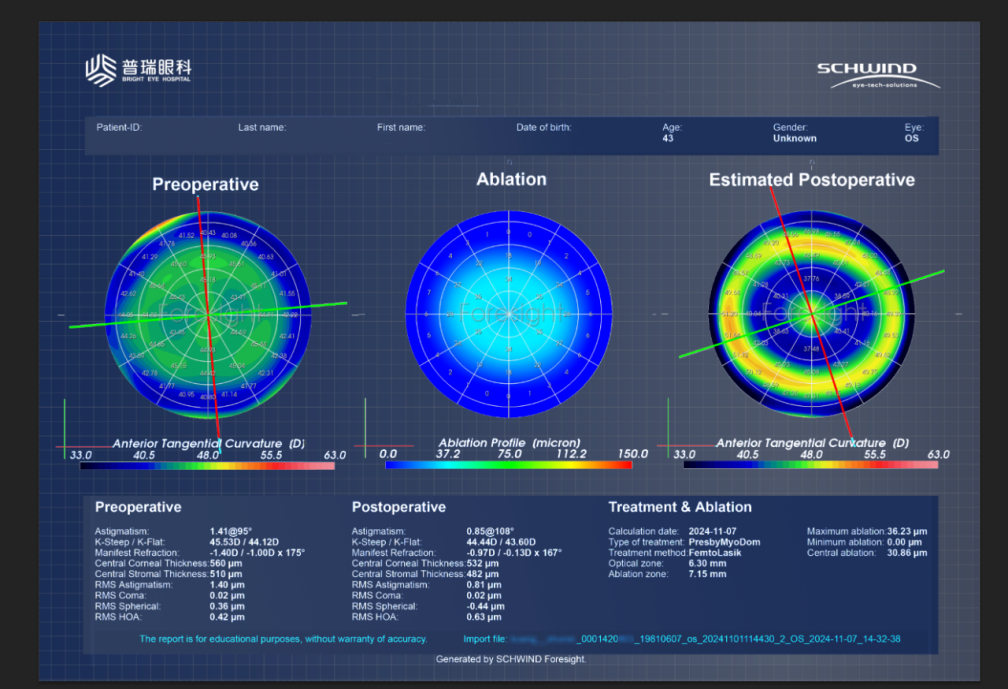1008x689 pixels.
Task: Click the '112.2' value on ablation scale
Action: point(571,454)
